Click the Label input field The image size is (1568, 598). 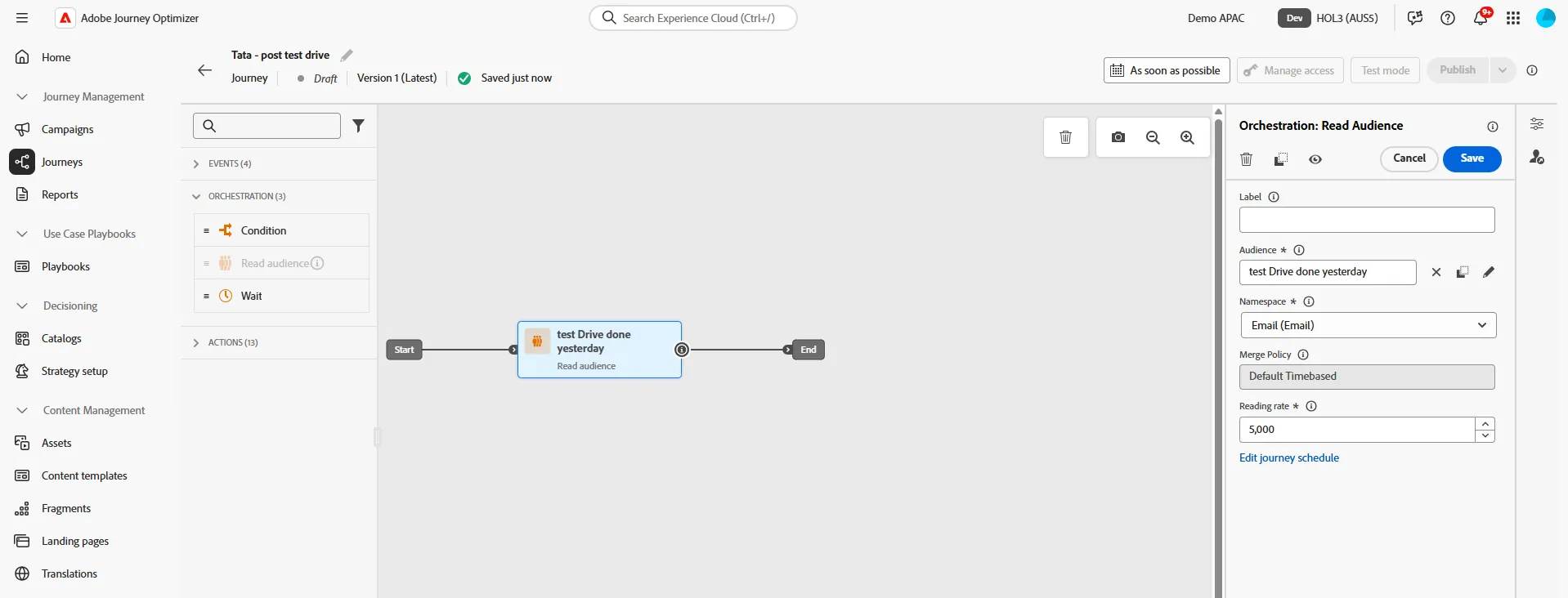(x=1367, y=220)
